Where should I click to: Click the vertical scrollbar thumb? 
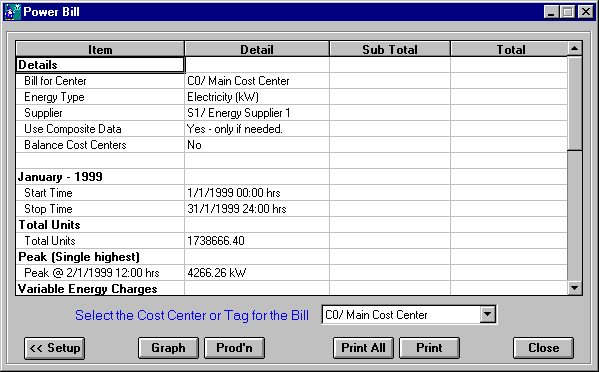(575, 103)
